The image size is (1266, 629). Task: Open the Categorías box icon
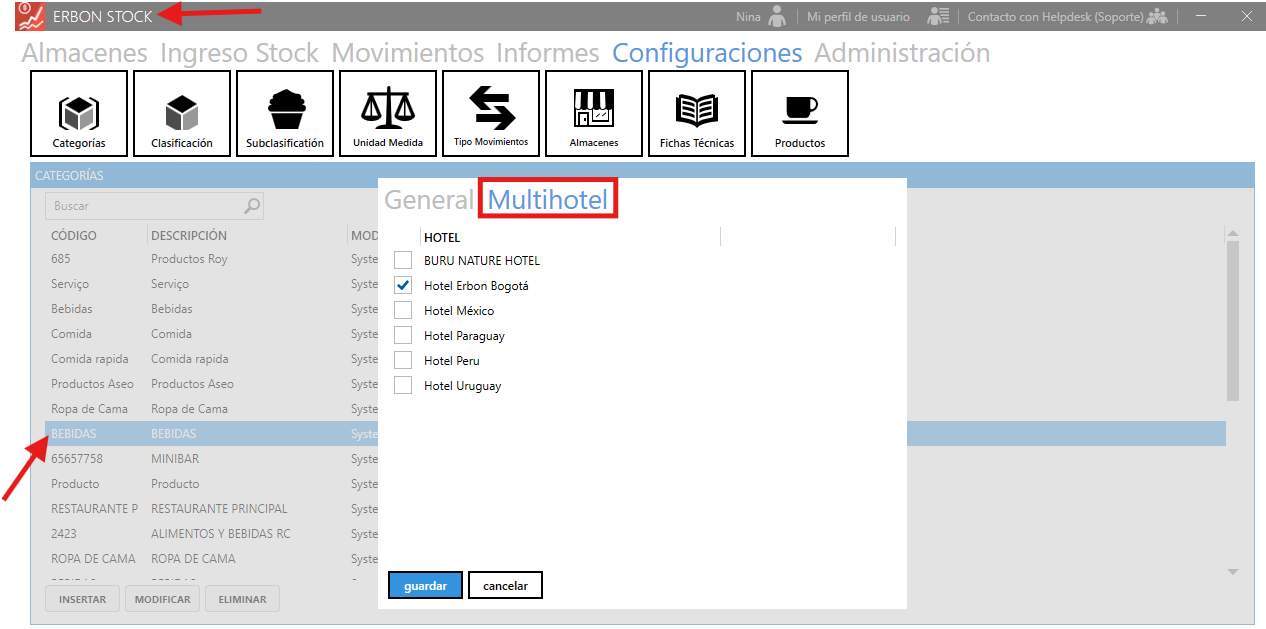point(79,113)
